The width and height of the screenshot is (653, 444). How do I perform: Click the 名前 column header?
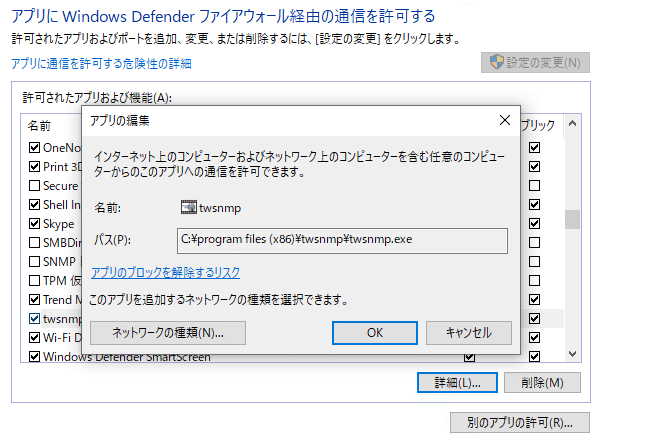[39, 126]
